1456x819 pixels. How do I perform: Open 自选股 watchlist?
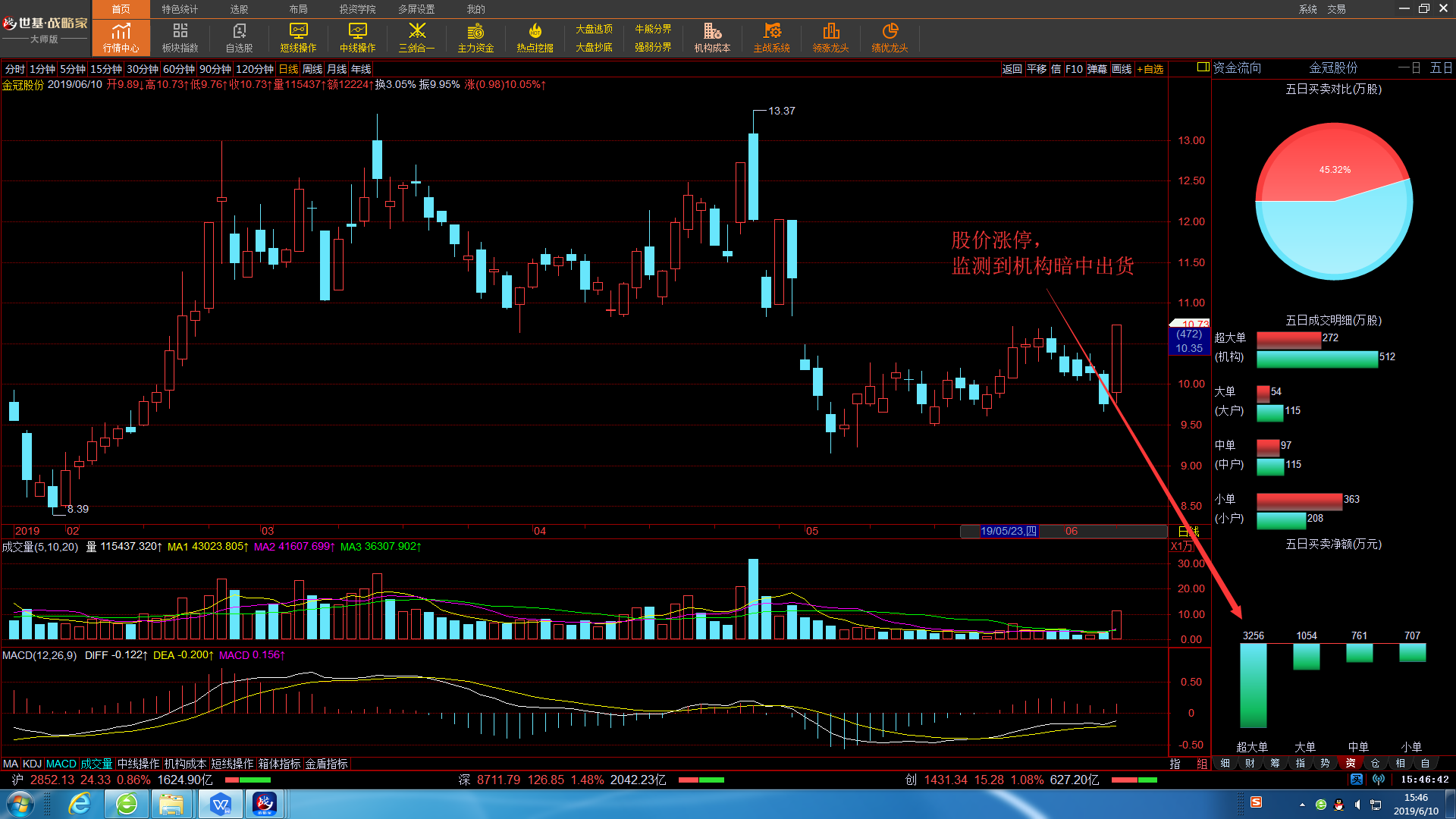click(240, 37)
